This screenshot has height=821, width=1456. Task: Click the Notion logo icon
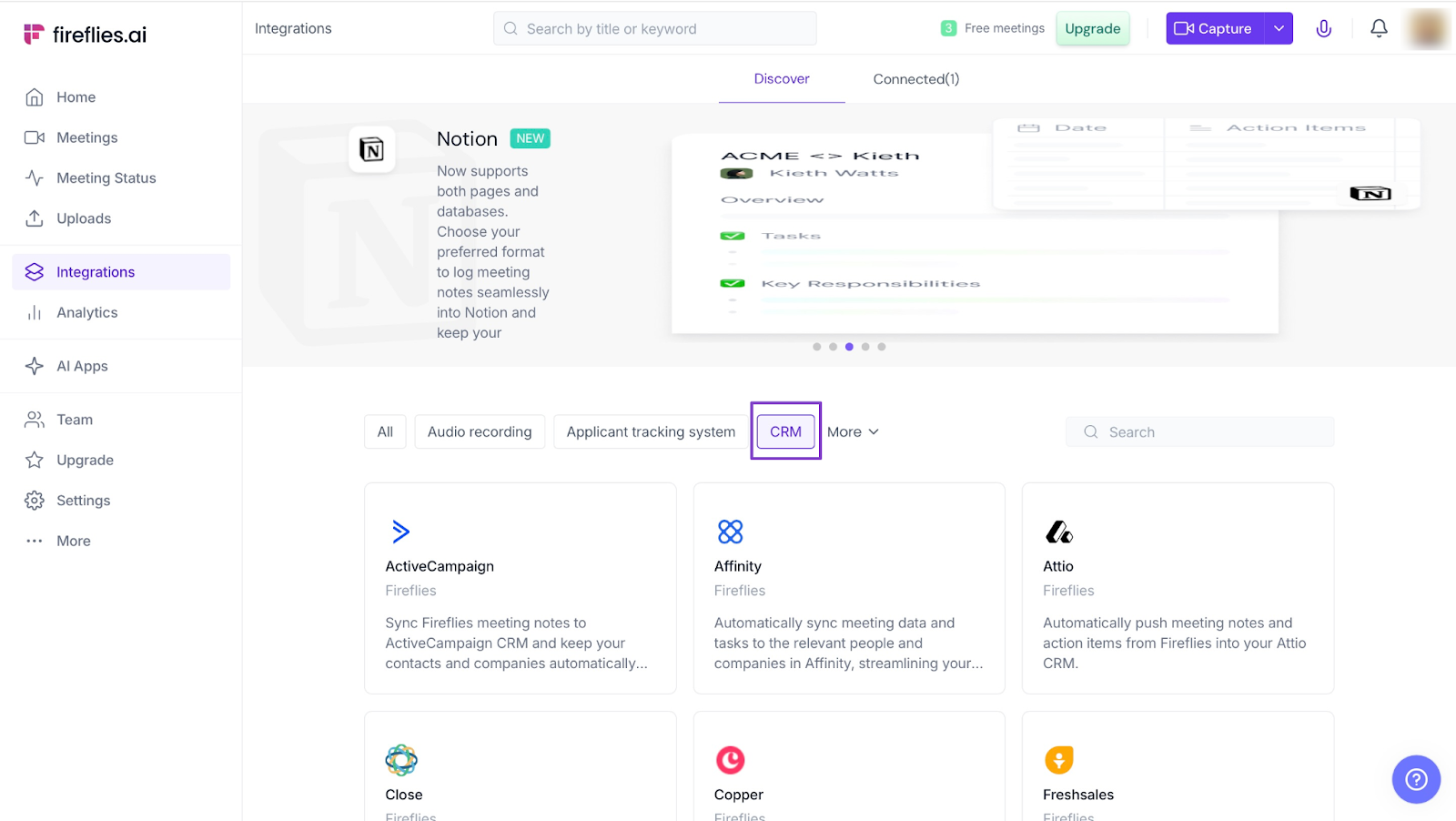(x=371, y=149)
